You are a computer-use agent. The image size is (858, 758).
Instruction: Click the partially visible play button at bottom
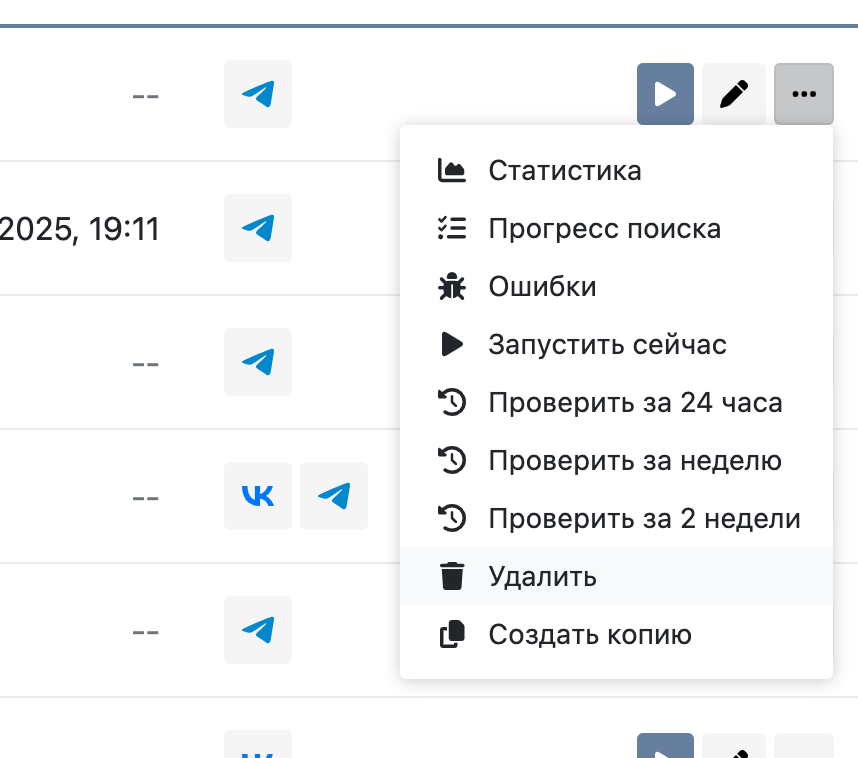pyautogui.click(x=665, y=747)
